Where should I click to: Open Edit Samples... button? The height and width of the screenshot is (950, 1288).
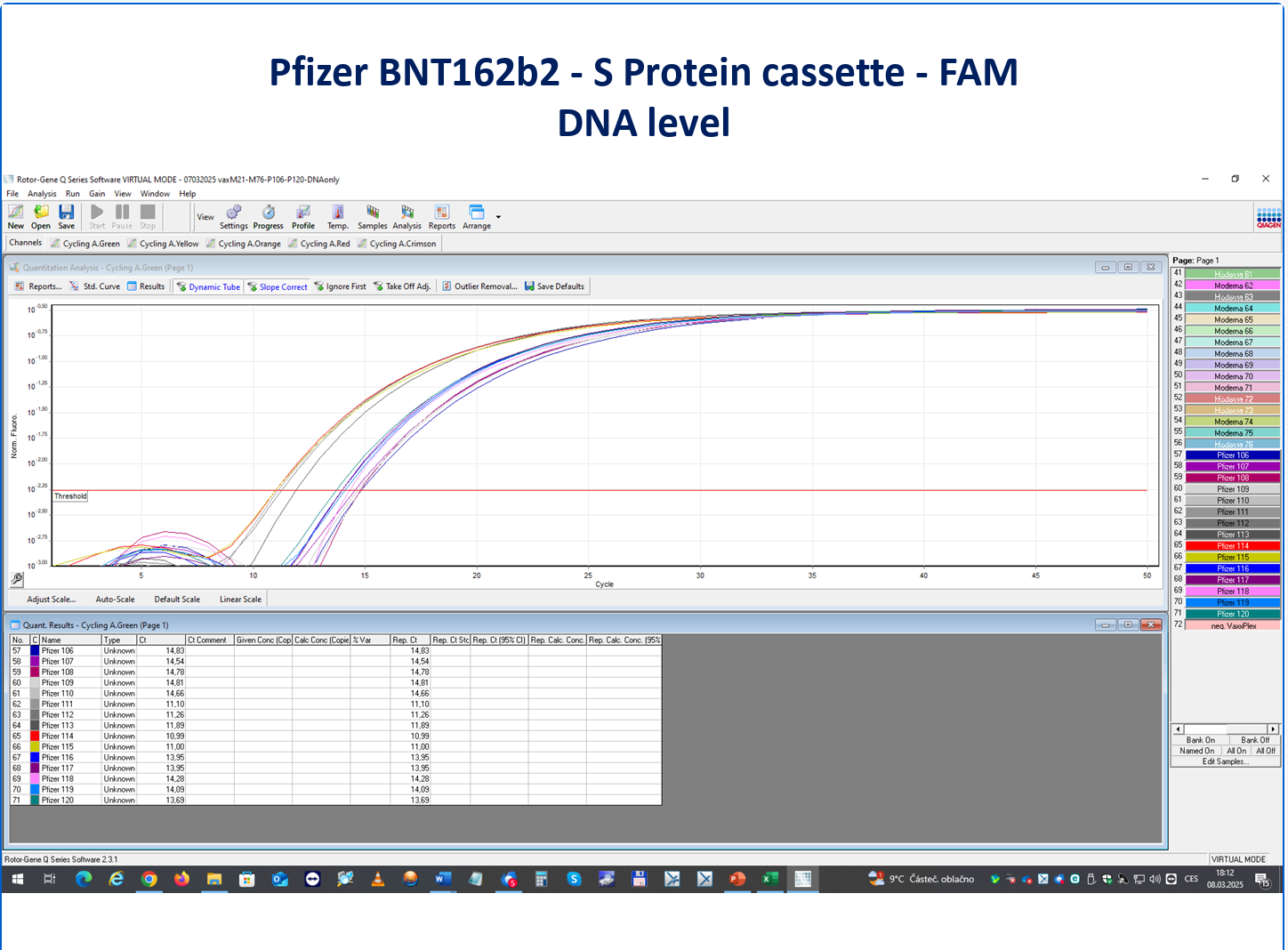[1224, 761]
